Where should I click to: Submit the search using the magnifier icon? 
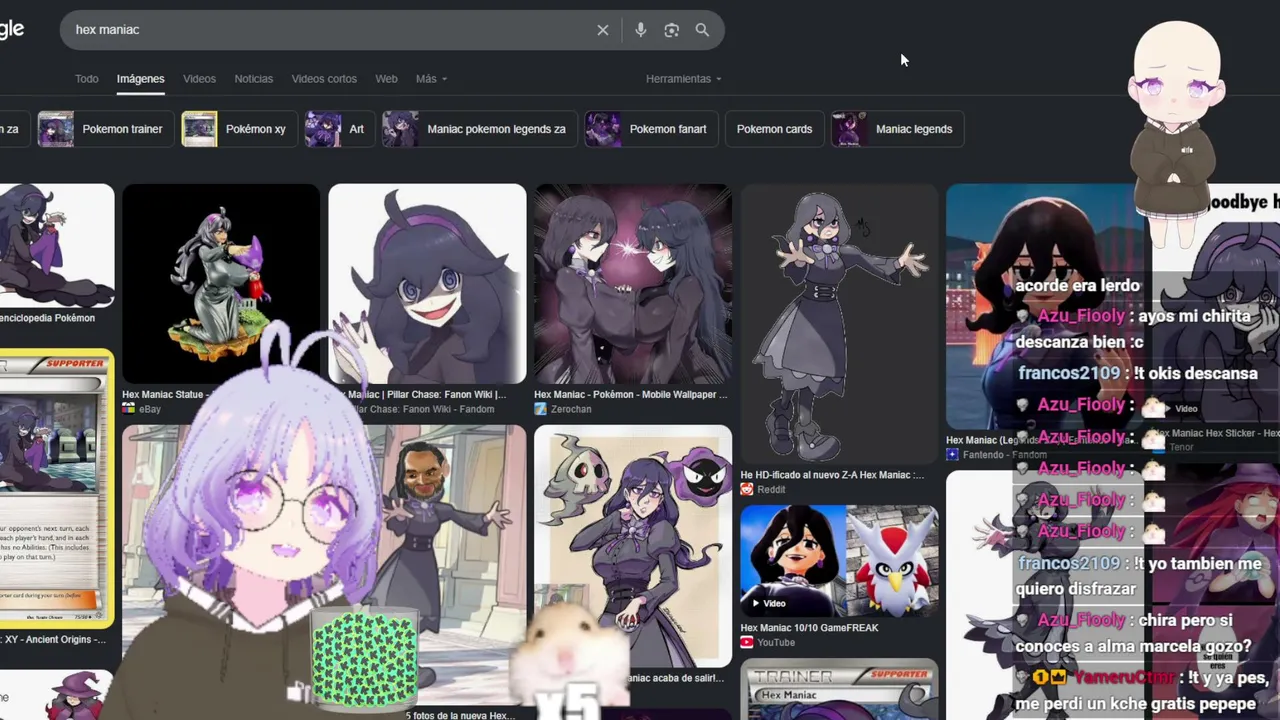pos(702,30)
